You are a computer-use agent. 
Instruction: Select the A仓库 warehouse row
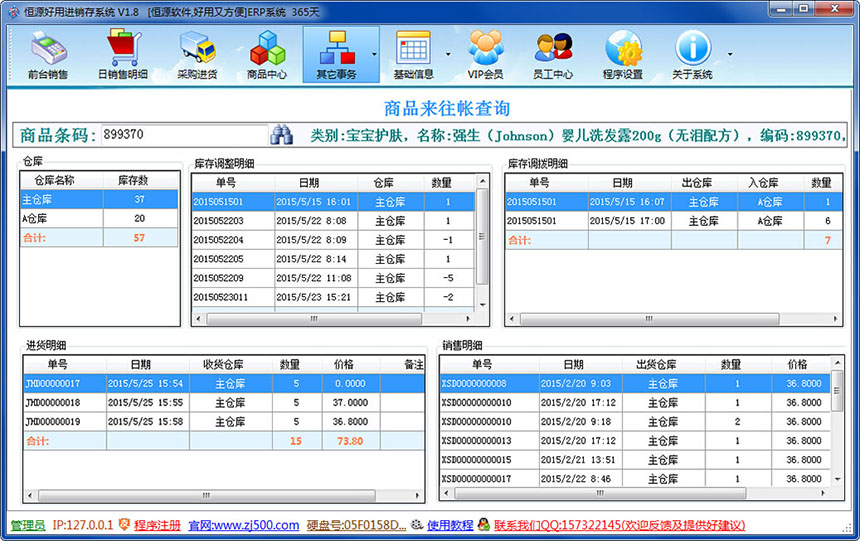coord(98,218)
